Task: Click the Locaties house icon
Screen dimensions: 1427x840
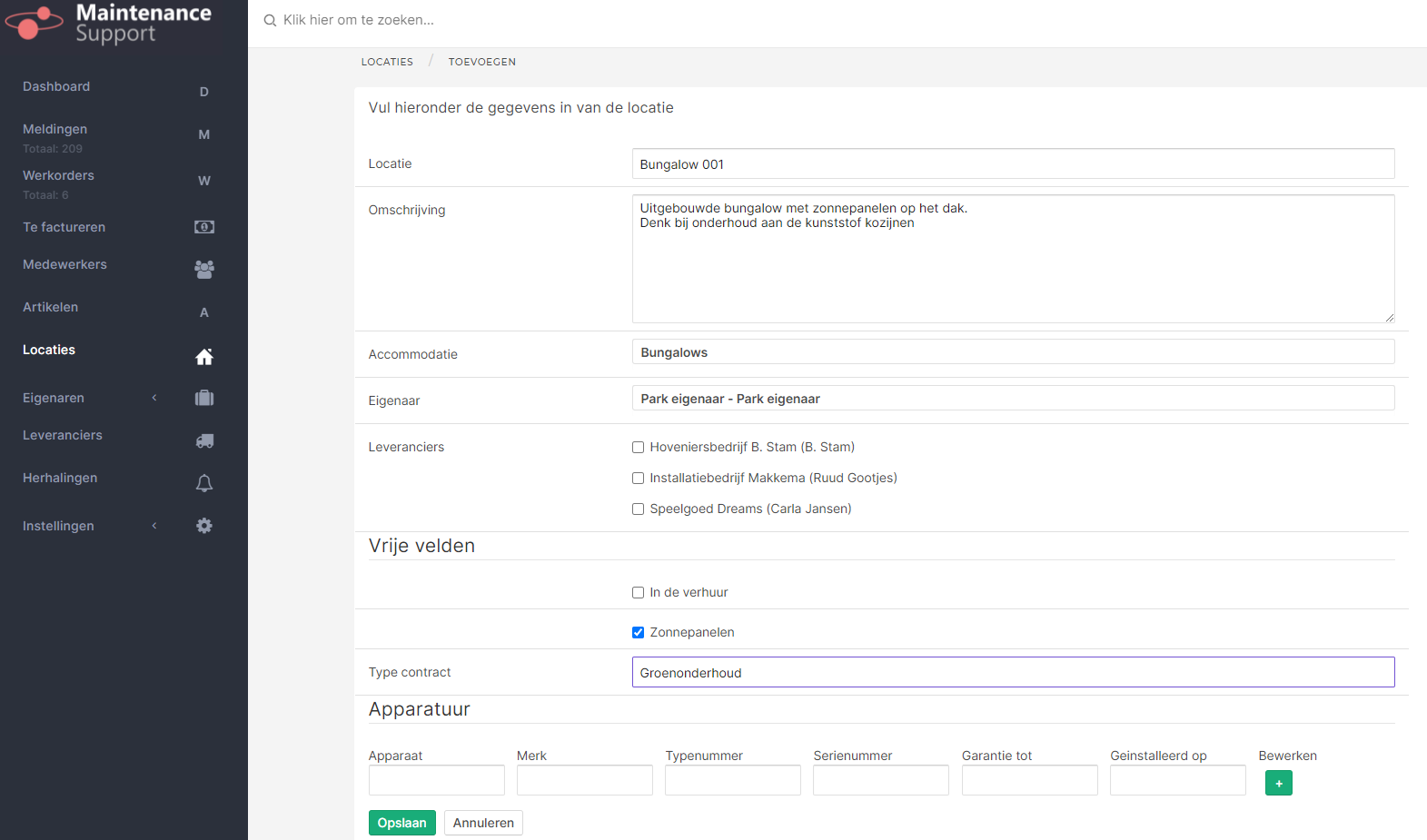Action: point(204,357)
